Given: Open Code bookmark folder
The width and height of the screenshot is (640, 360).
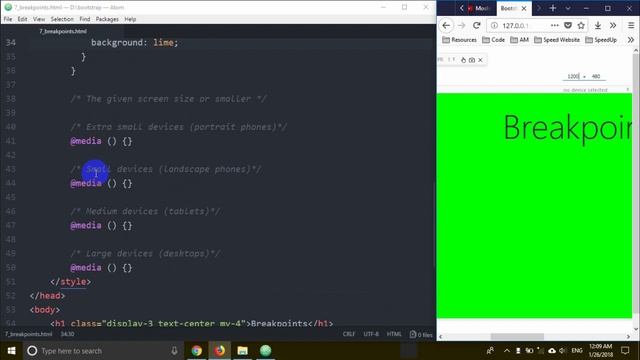Looking at the screenshot, I should pos(493,40).
